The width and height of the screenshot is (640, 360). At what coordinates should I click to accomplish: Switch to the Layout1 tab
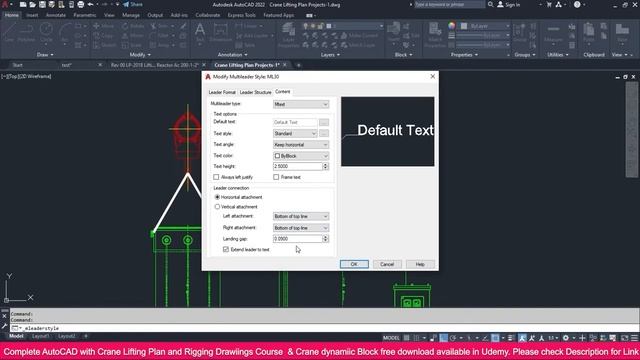coord(40,336)
